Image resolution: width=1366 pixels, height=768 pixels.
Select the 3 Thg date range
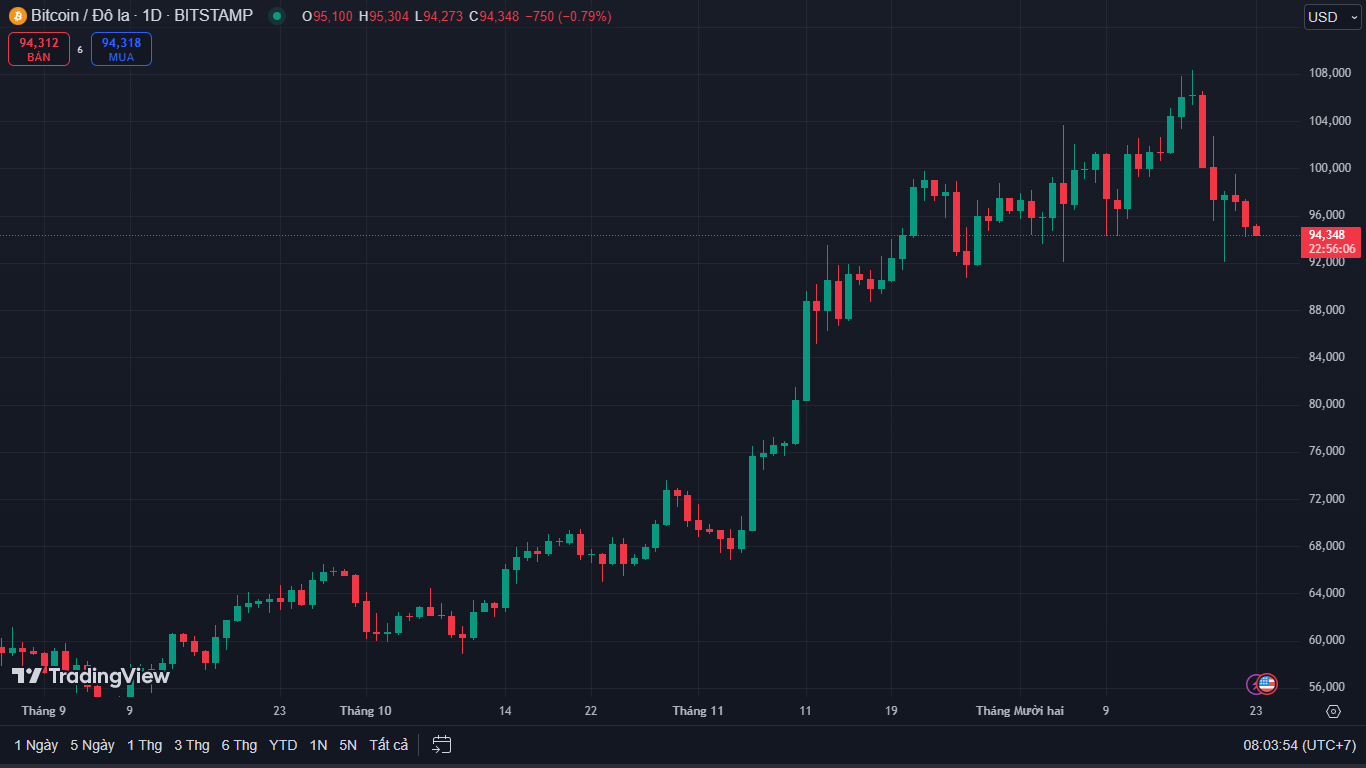pyautogui.click(x=192, y=745)
